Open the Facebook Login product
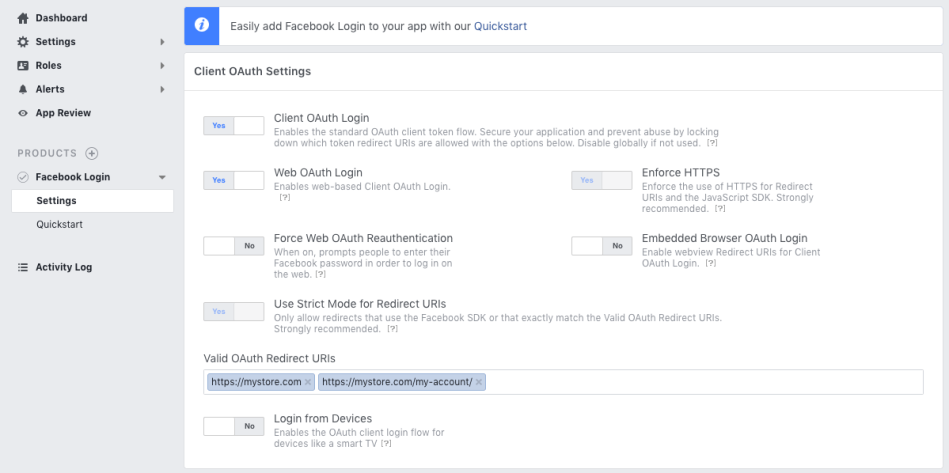This screenshot has width=949, height=473. pyautogui.click(x=73, y=177)
